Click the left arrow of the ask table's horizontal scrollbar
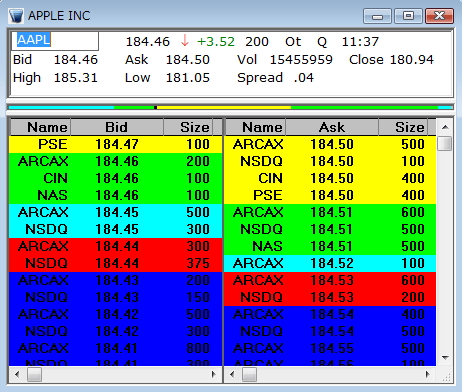This screenshot has height=392, width=462. click(x=232, y=374)
